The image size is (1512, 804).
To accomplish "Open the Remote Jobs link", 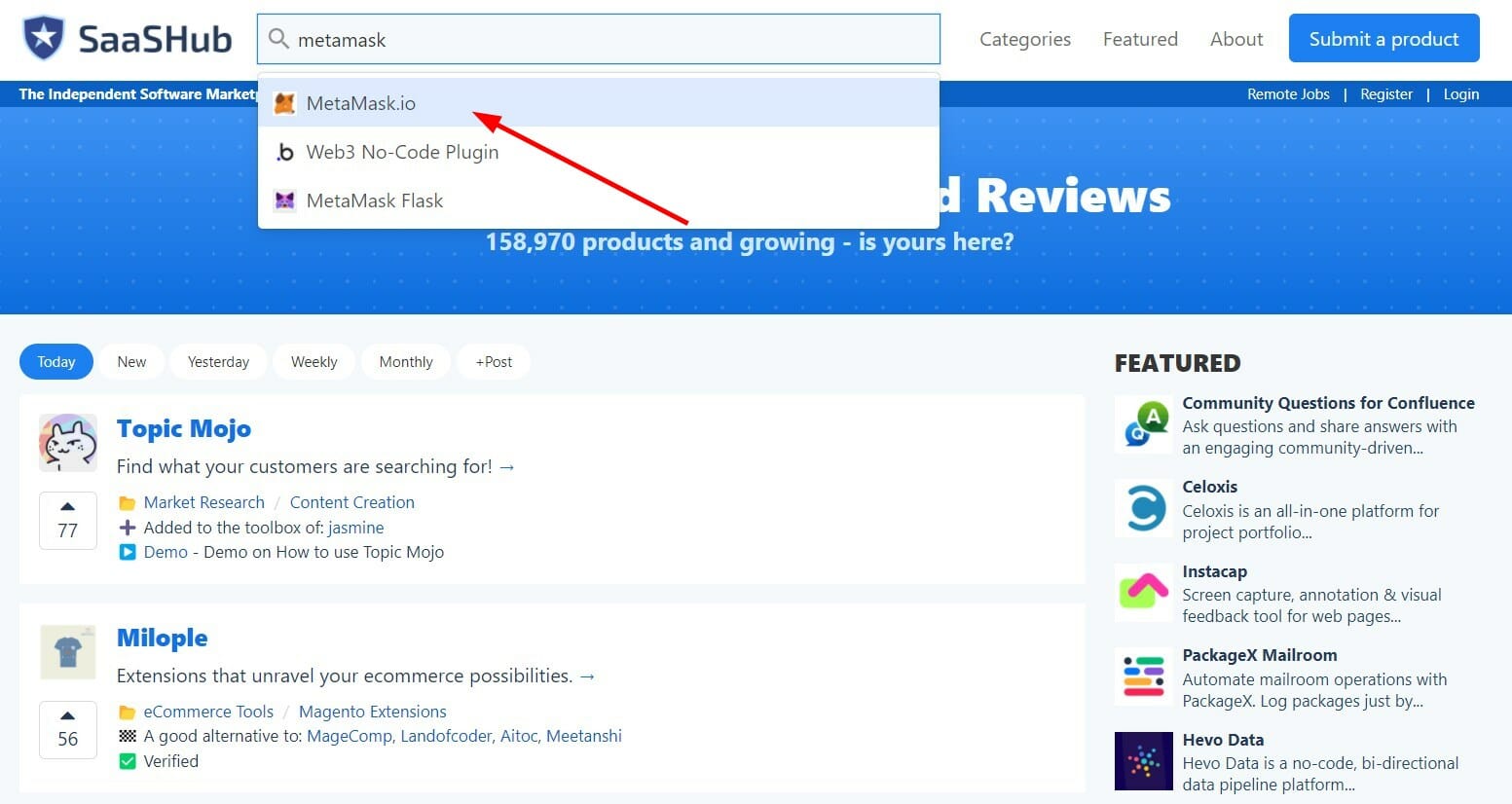I will pyautogui.click(x=1288, y=94).
